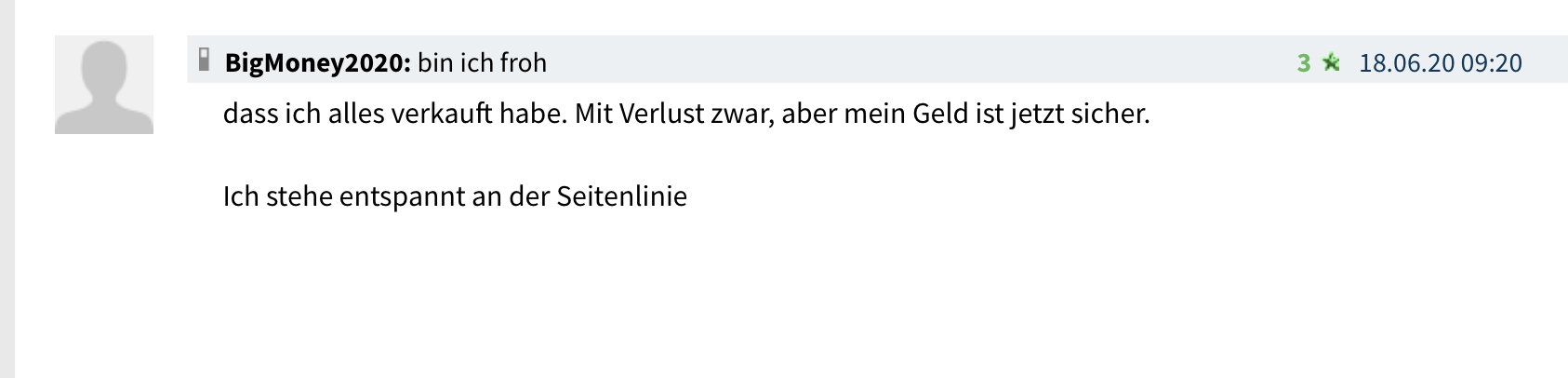Screen dimensions: 1568x378
Task: Open the BigMoney2020 user profile link
Action: tap(317, 63)
